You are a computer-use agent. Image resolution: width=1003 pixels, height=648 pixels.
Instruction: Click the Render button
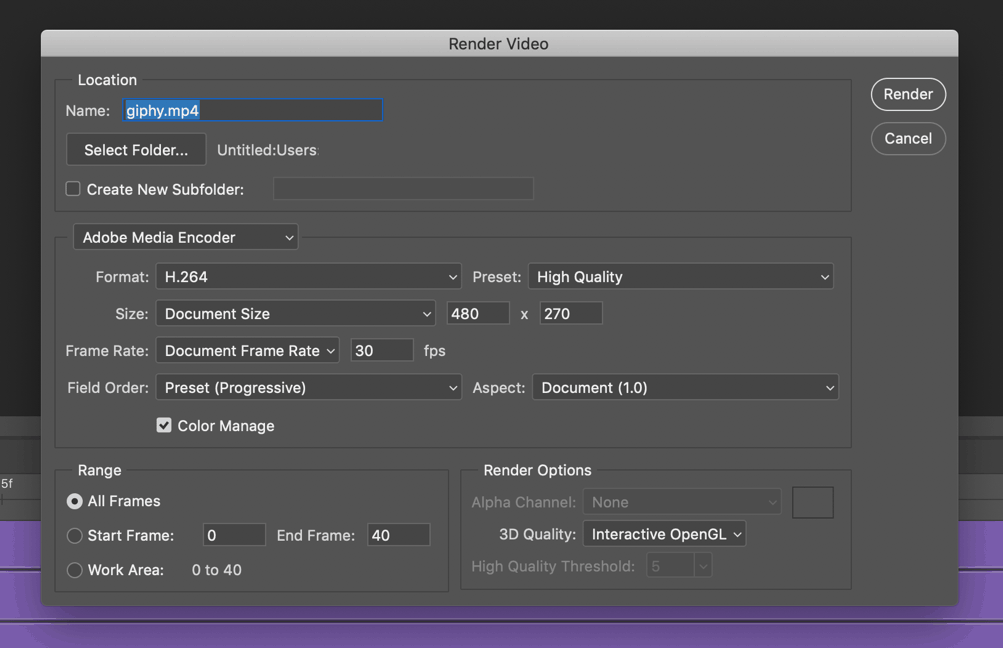point(908,94)
